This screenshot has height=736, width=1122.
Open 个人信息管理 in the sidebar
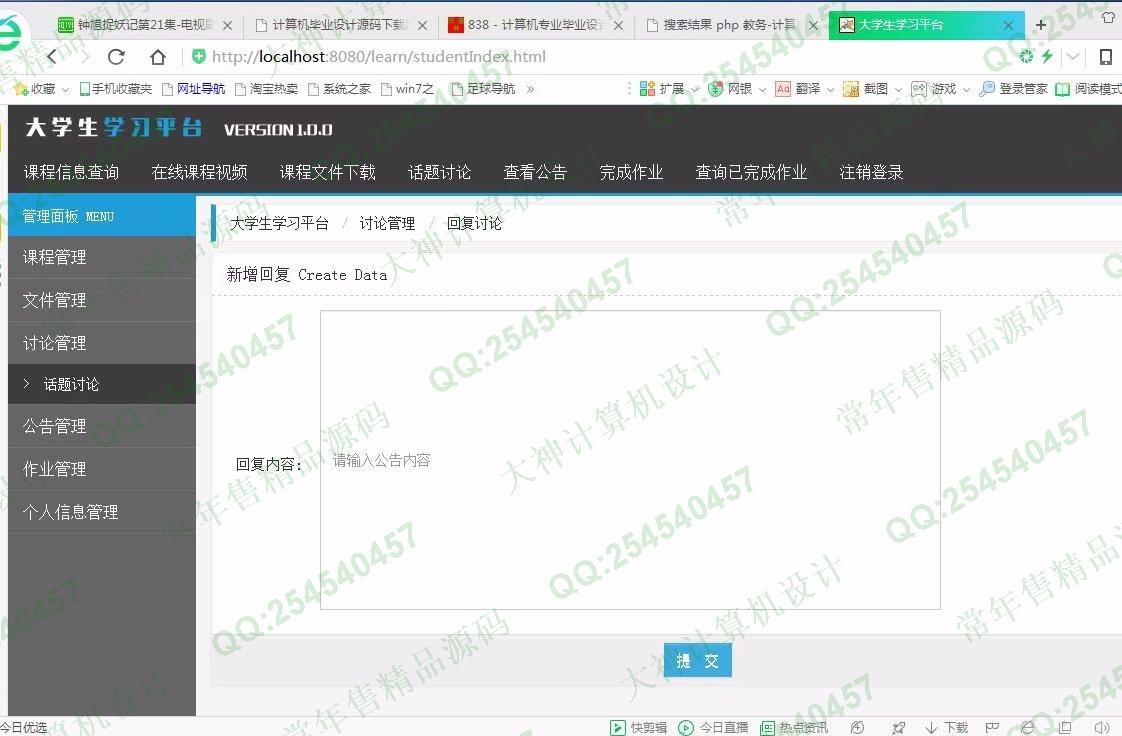[x=102, y=512]
